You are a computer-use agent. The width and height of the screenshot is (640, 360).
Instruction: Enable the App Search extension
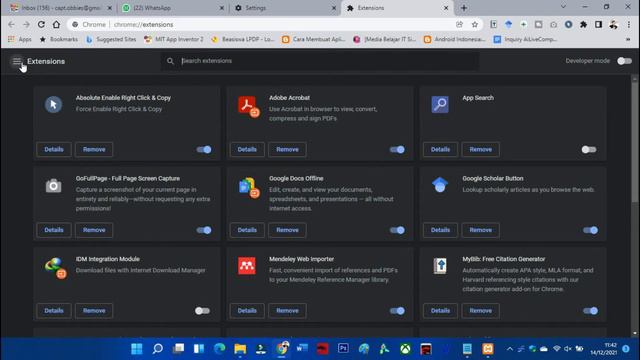pyautogui.click(x=589, y=149)
